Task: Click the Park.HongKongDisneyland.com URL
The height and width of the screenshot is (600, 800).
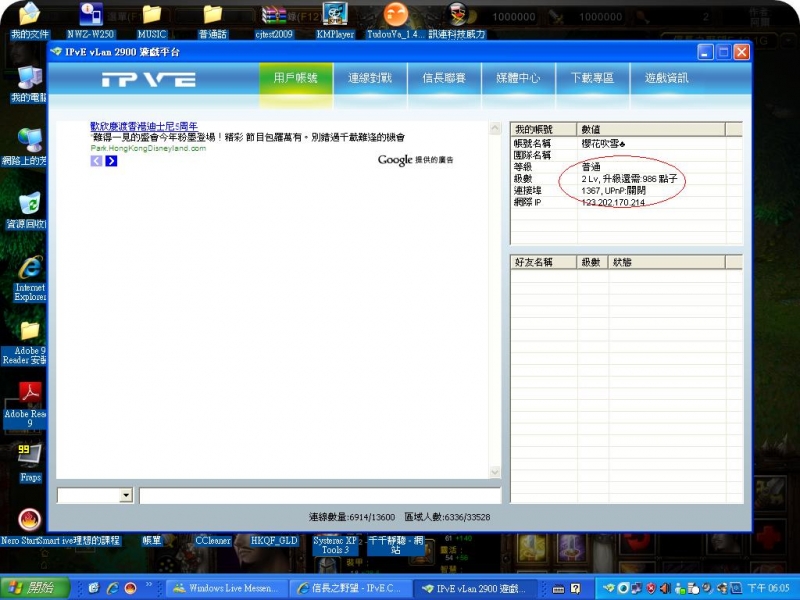Action: 148,148
